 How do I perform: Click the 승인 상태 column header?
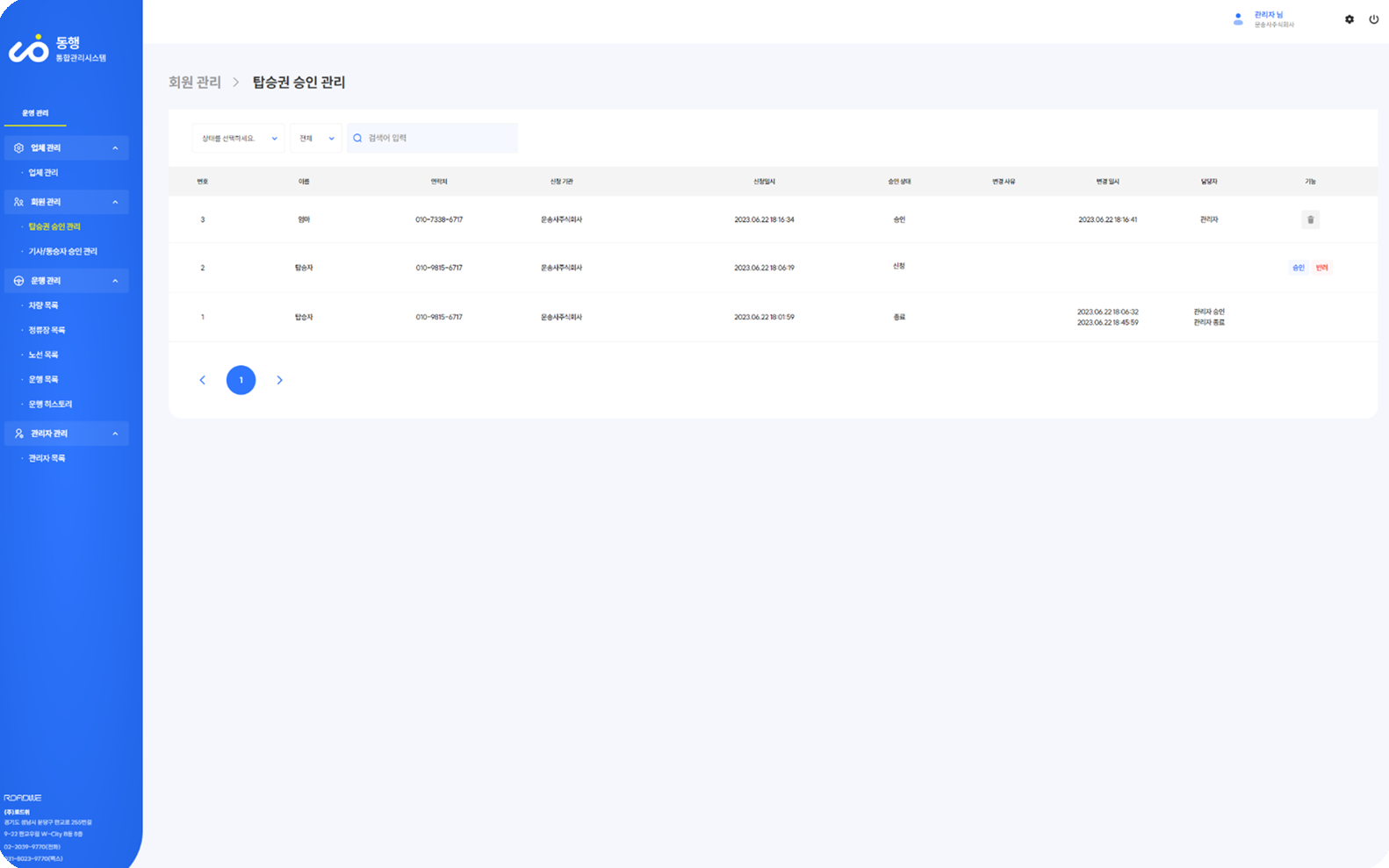coord(899,182)
